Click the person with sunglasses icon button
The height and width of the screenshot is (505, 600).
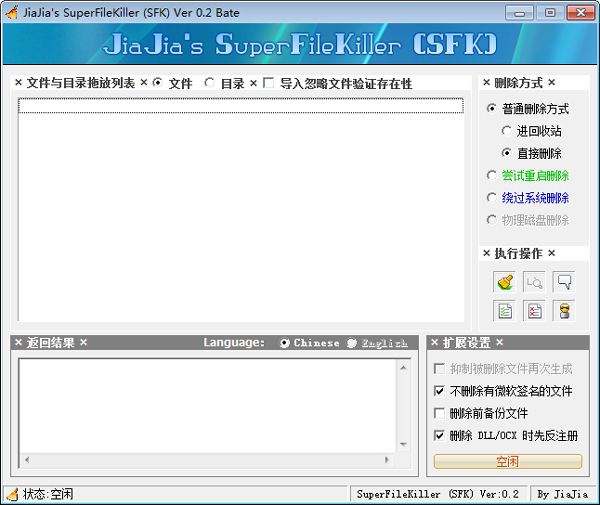pyautogui.click(x=564, y=311)
